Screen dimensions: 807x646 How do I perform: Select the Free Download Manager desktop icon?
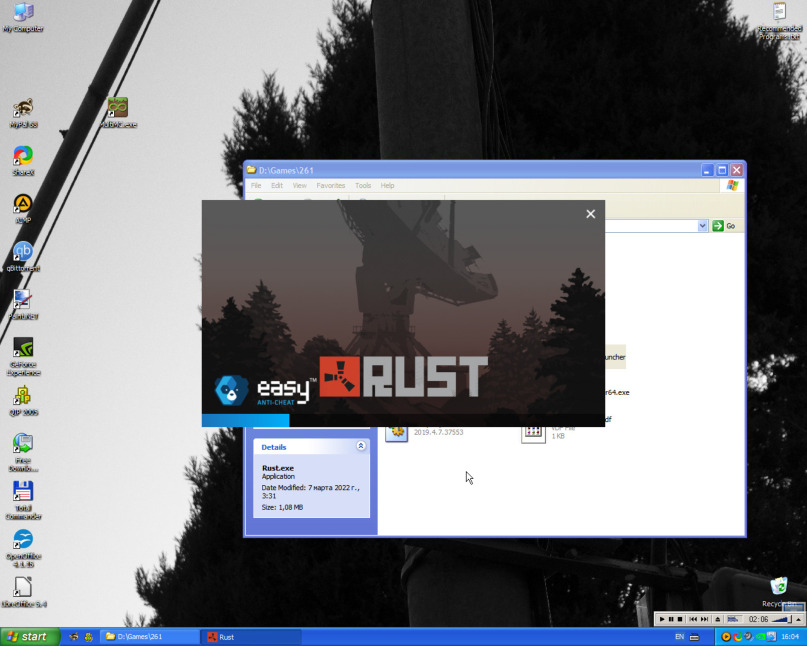(x=23, y=452)
